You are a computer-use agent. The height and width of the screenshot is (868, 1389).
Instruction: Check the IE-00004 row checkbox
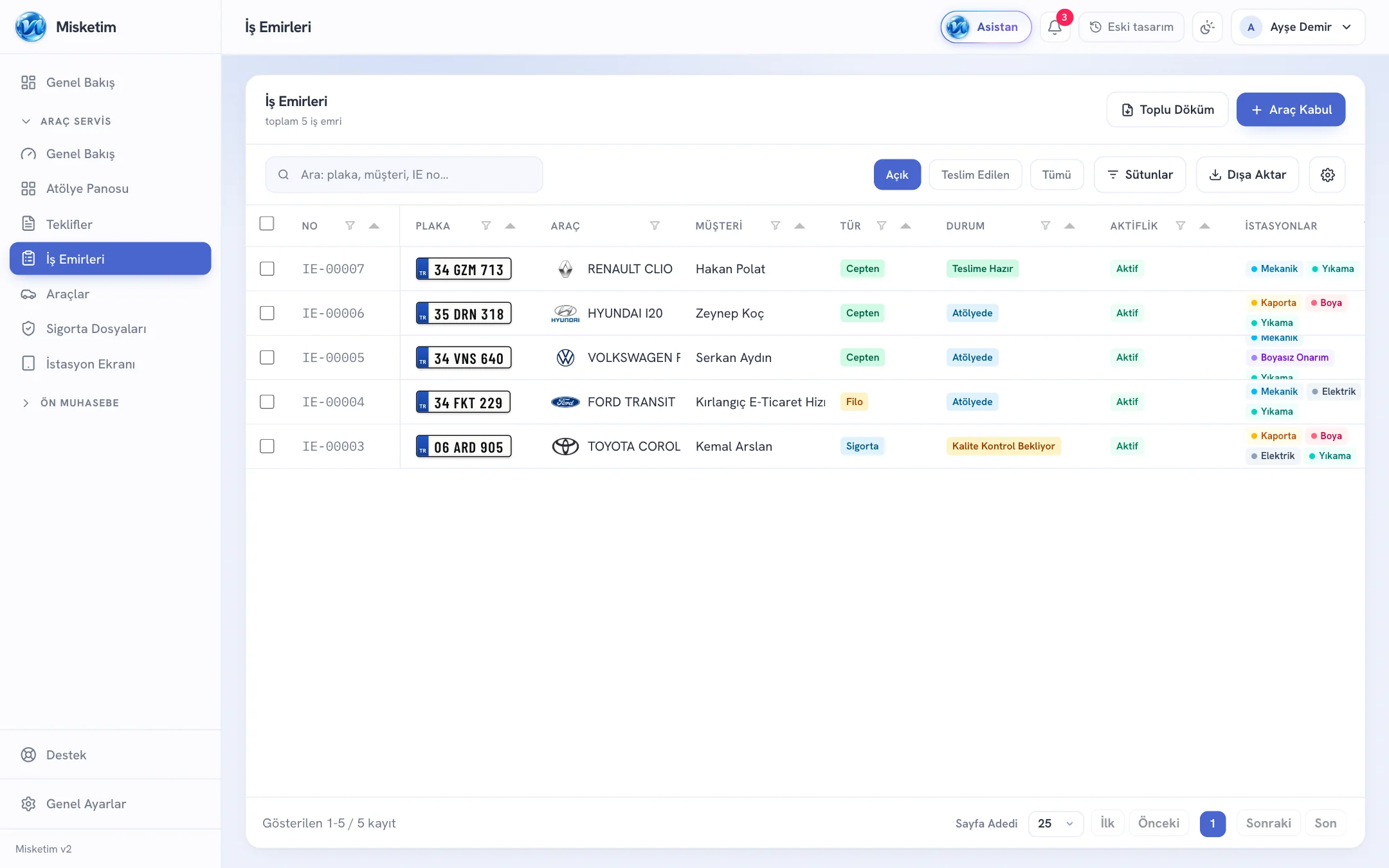point(267,402)
